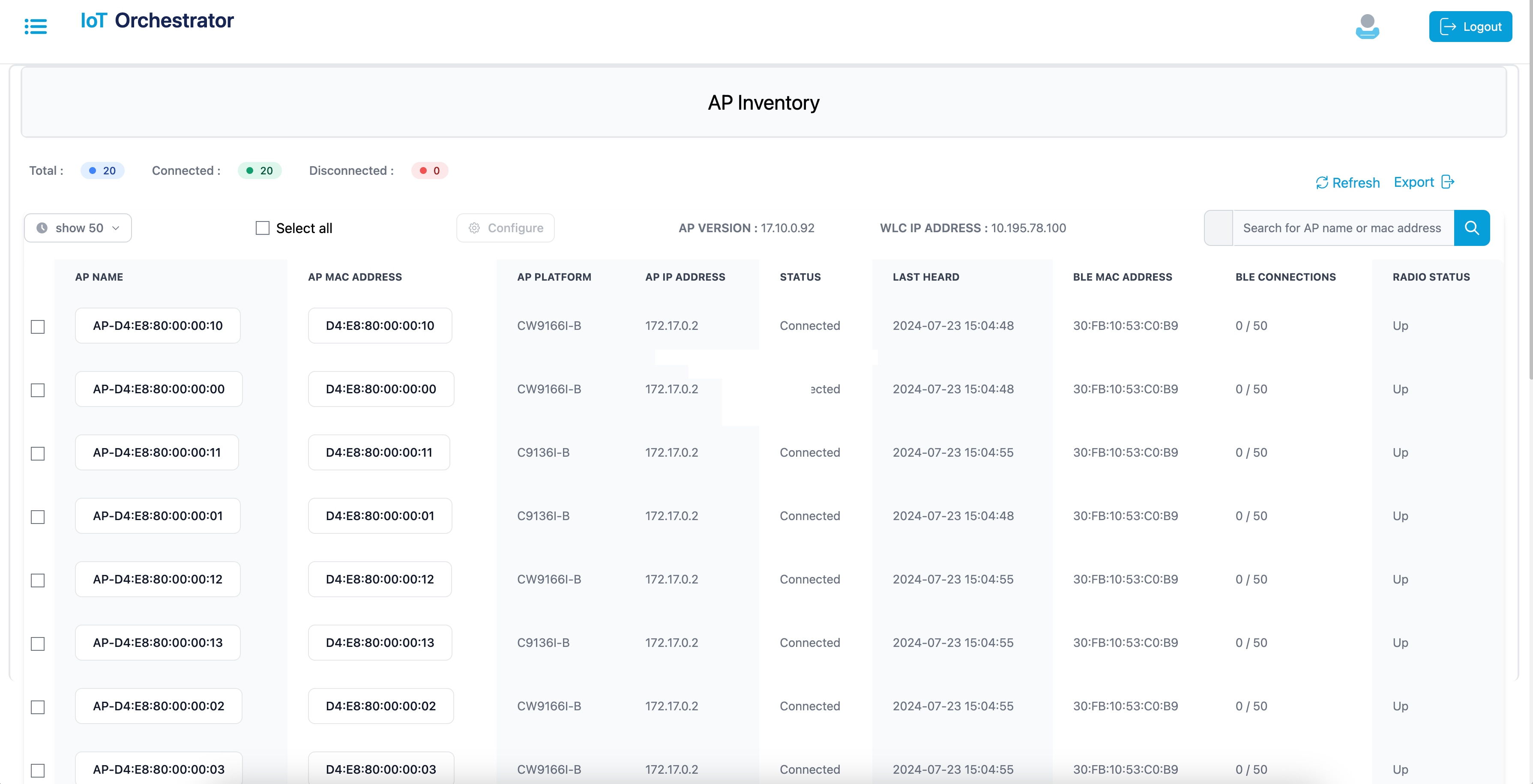Check the row for AP-D4:E8:80:00:00:11
This screenshot has width=1533, height=784.
click(x=38, y=453)
